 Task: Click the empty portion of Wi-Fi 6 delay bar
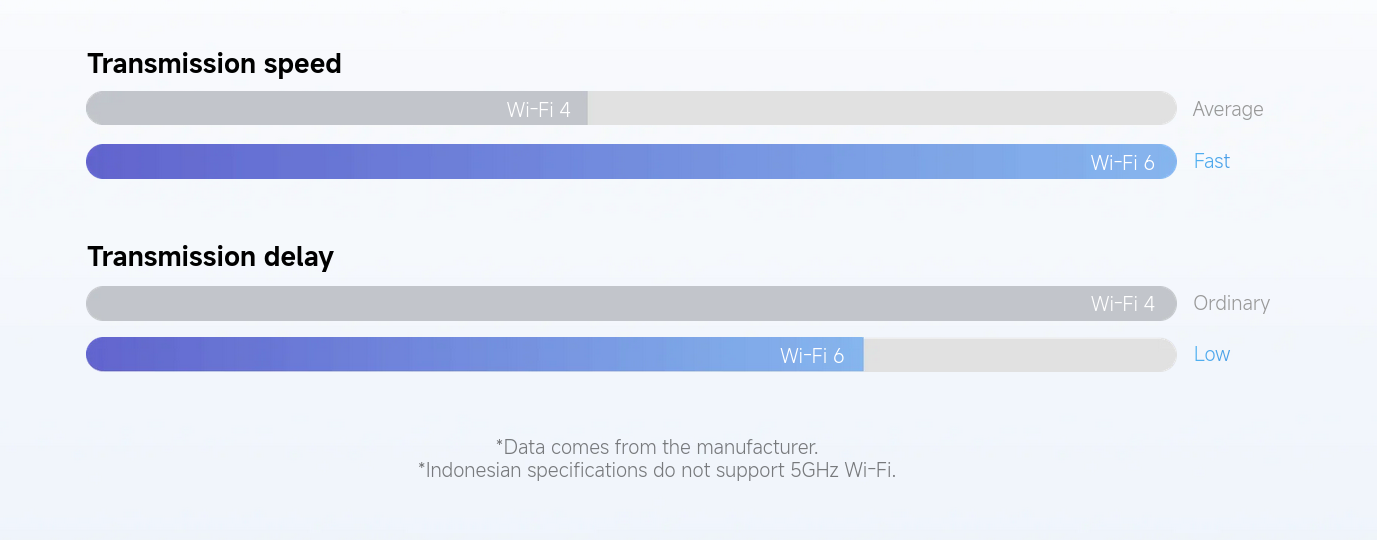(1019, 354)
